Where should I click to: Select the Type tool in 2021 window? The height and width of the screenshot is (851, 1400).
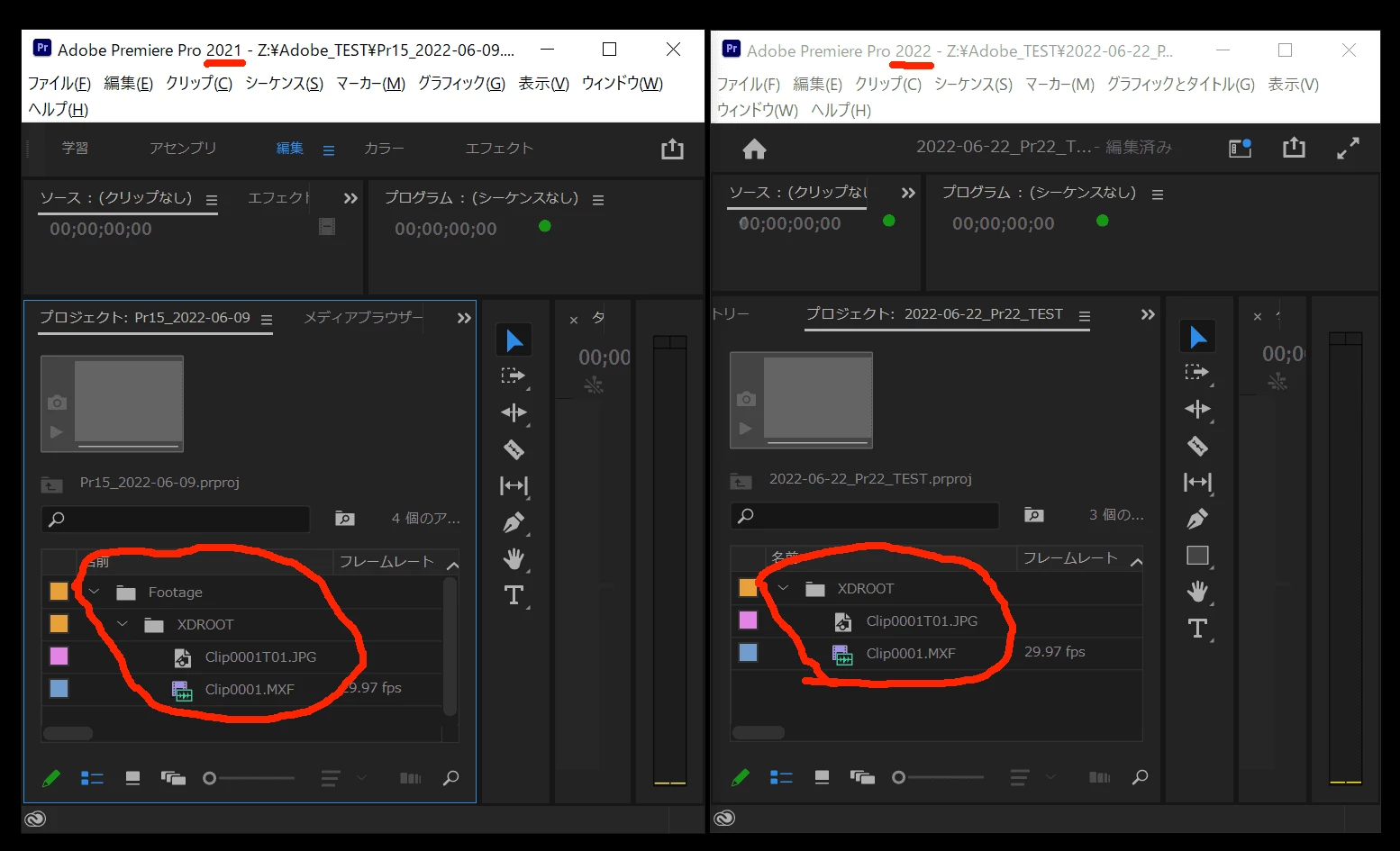pos(514,595)
